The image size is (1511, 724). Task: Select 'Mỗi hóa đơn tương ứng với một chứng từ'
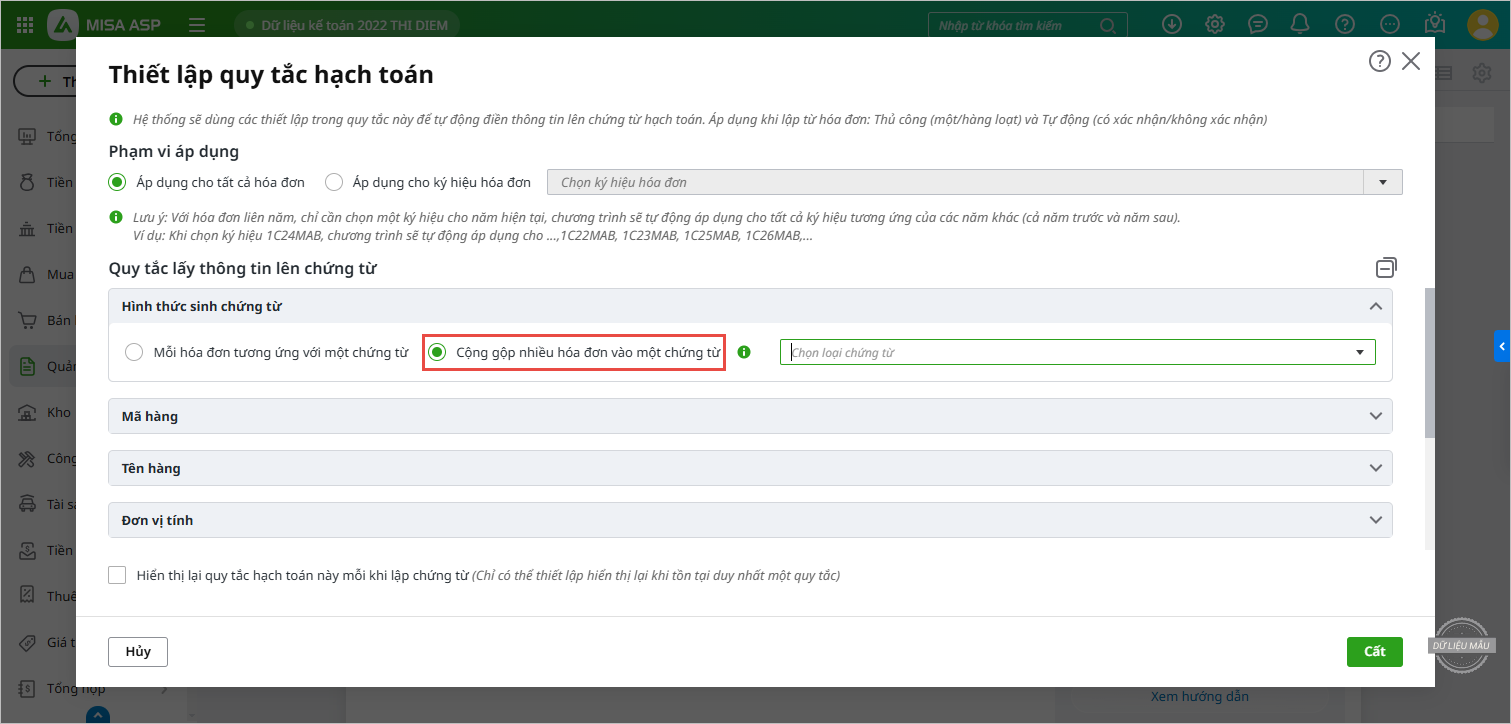(134, 352)
